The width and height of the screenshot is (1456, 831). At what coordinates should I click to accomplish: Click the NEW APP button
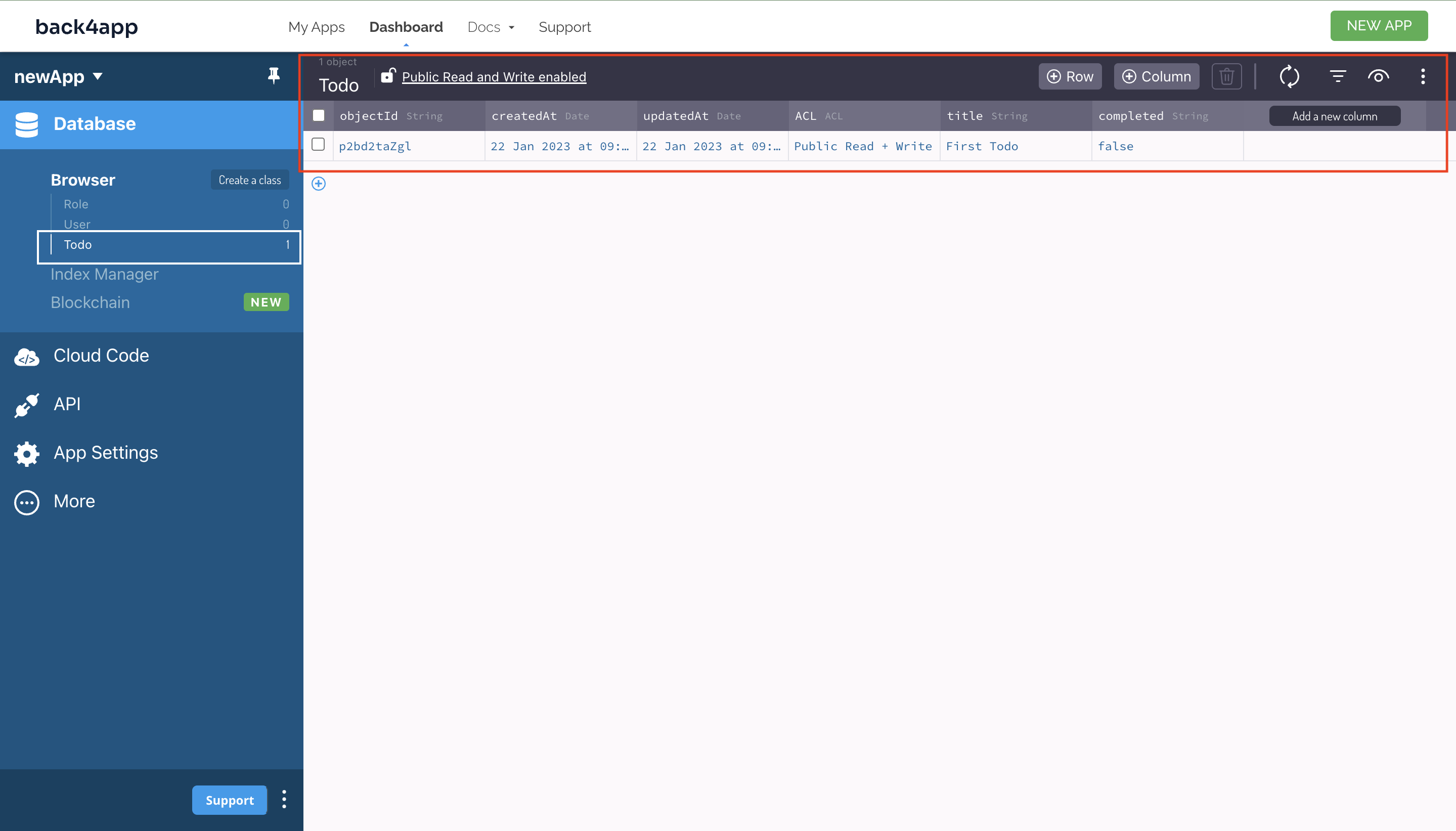(x=1379, y=25)
